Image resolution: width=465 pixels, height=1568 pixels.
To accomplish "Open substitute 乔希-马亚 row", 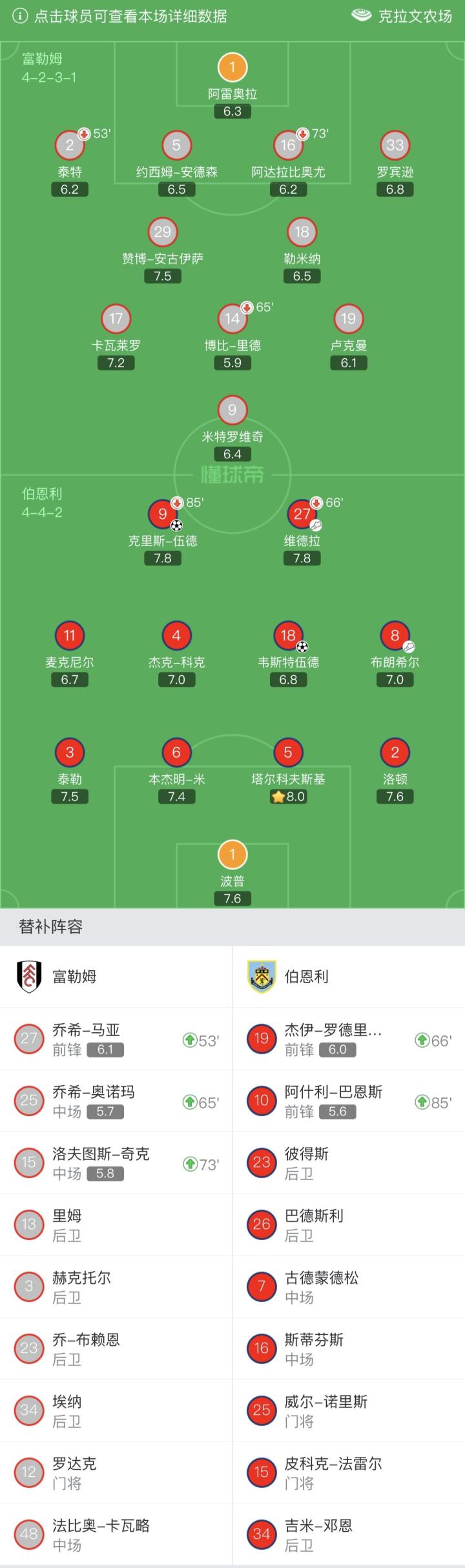I will 116,1039.
